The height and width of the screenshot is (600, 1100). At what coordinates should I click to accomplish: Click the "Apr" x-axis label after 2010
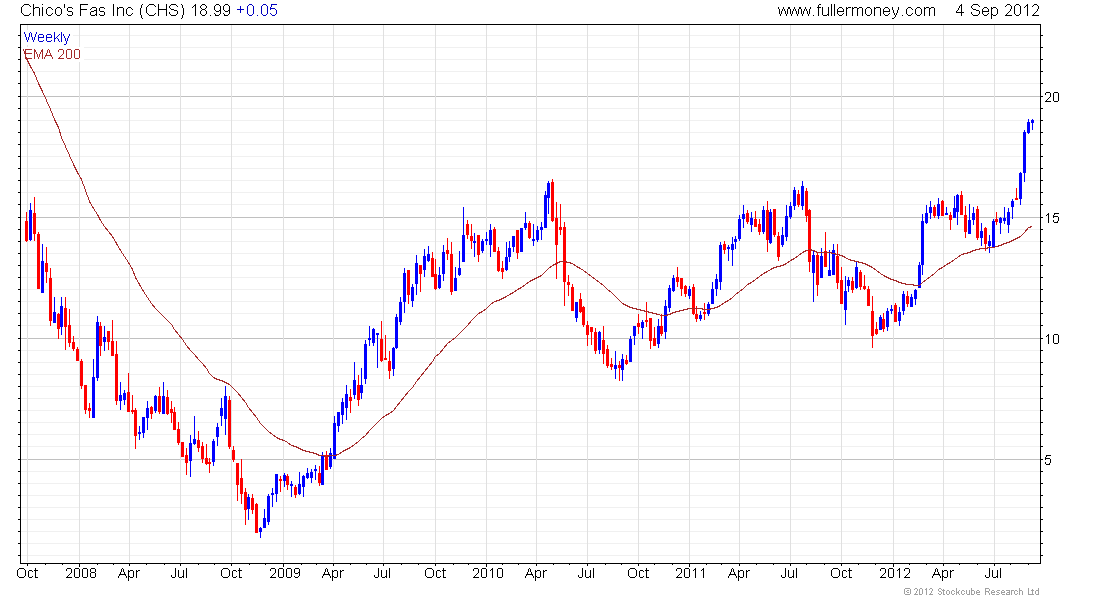point(536,573)
